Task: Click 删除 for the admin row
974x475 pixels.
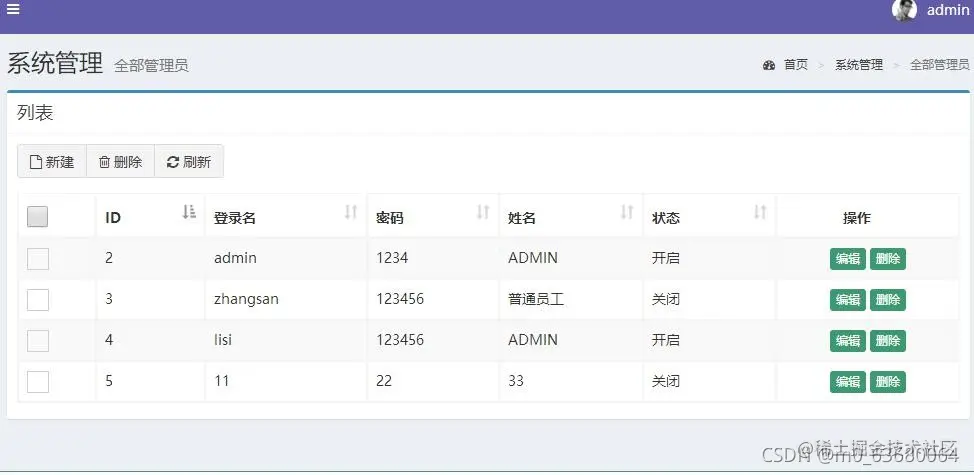Action: click(888, 259)
